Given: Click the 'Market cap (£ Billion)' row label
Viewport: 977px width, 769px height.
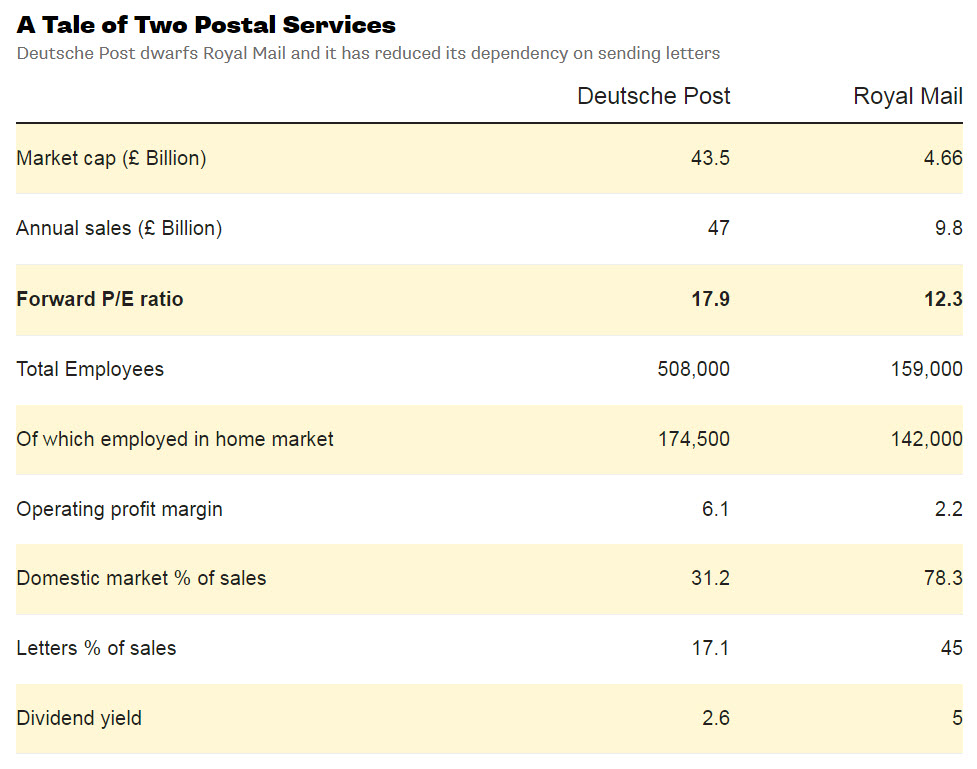Looking at the screenshot, I should coord(111,158).
